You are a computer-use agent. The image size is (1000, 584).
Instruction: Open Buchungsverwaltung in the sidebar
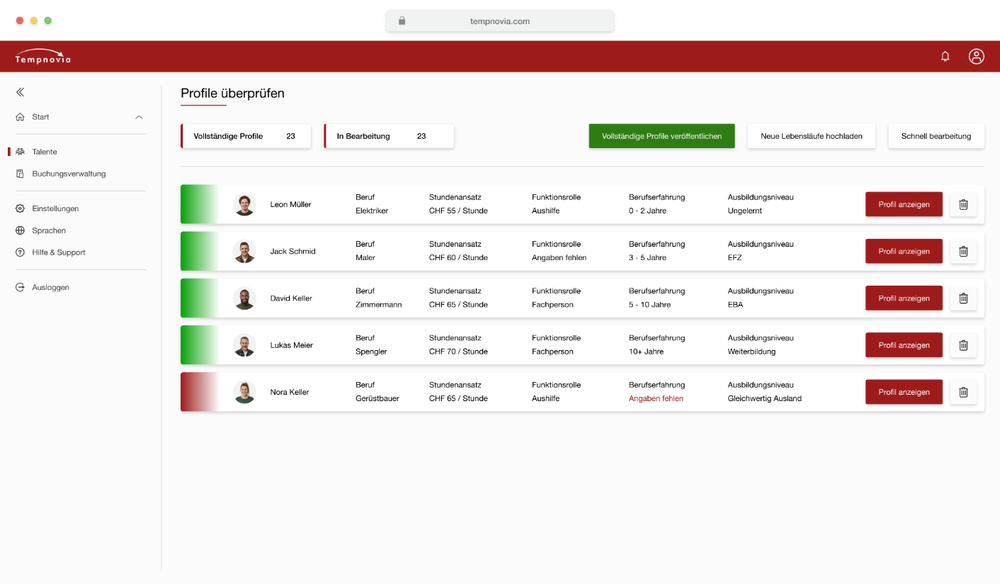69,173
